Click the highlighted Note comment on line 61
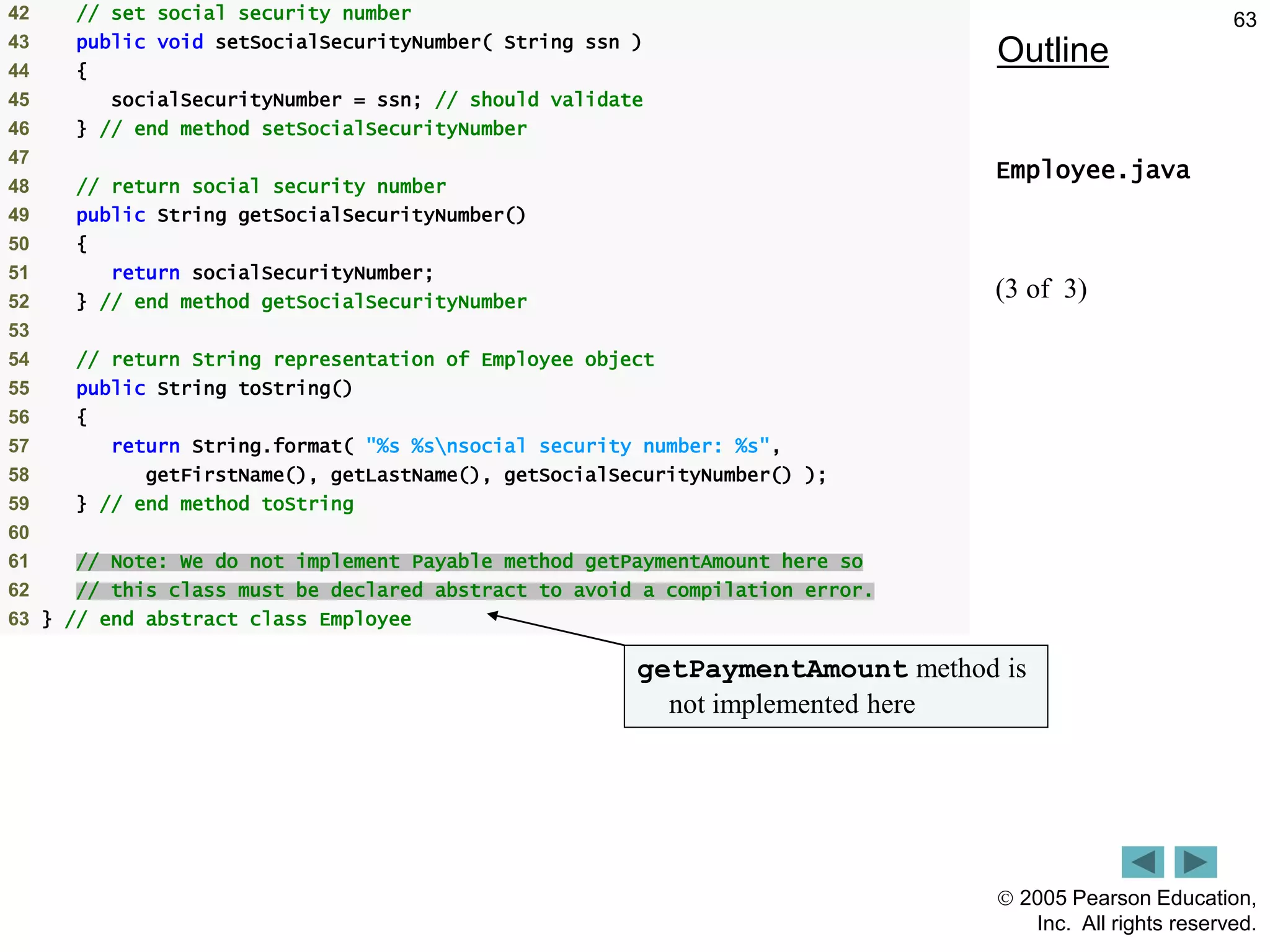This screenshot has width=1270, height=952. tap(469, 562)
